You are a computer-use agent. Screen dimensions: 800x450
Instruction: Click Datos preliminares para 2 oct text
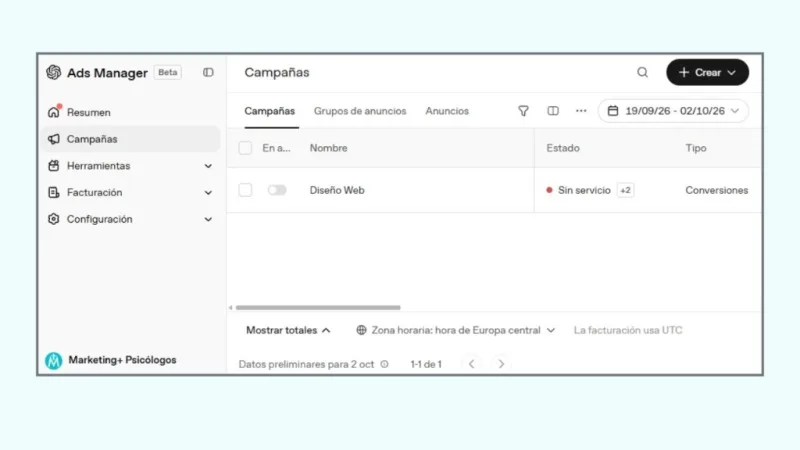(306, 364)
